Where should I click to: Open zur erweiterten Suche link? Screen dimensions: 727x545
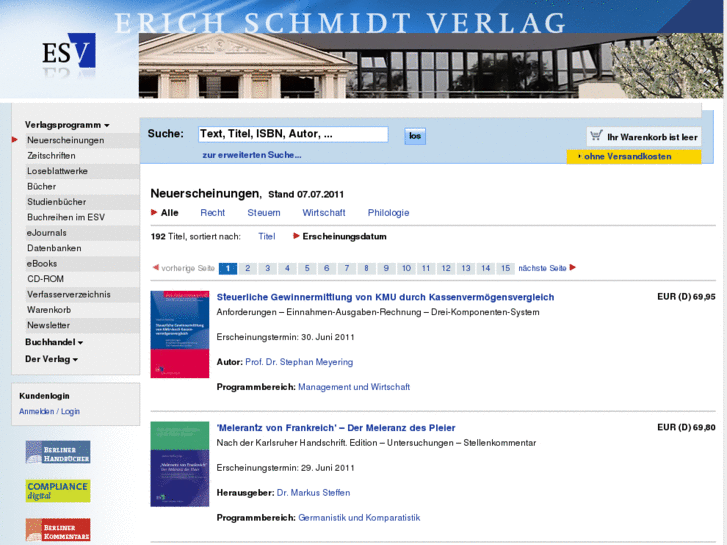252,155
